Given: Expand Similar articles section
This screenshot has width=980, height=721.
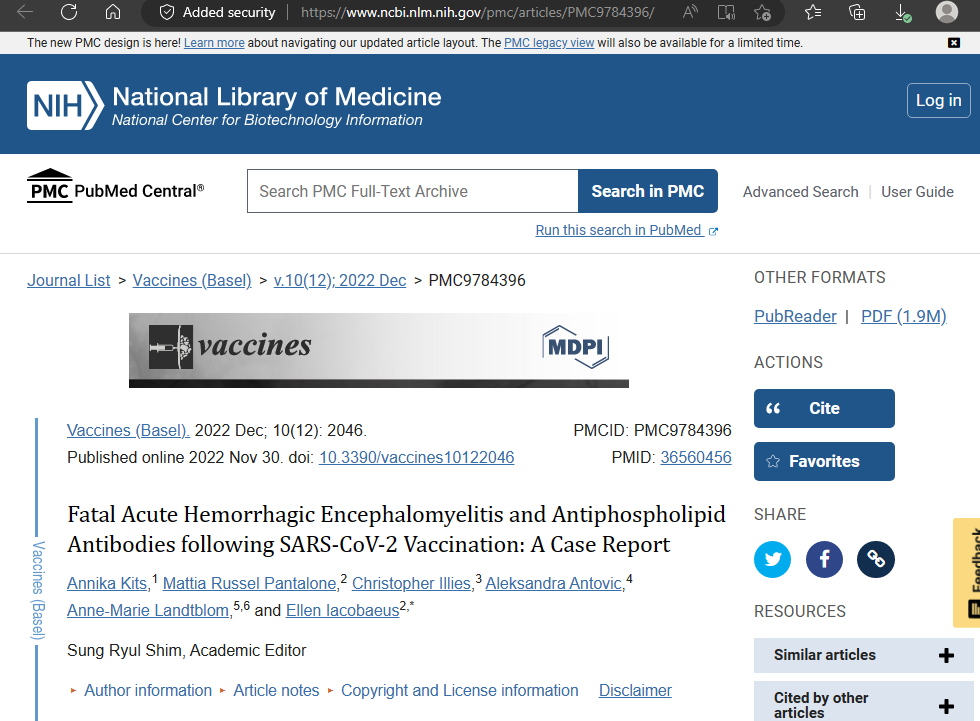Looking at the screenshot, I should click(x=864, y=655).
